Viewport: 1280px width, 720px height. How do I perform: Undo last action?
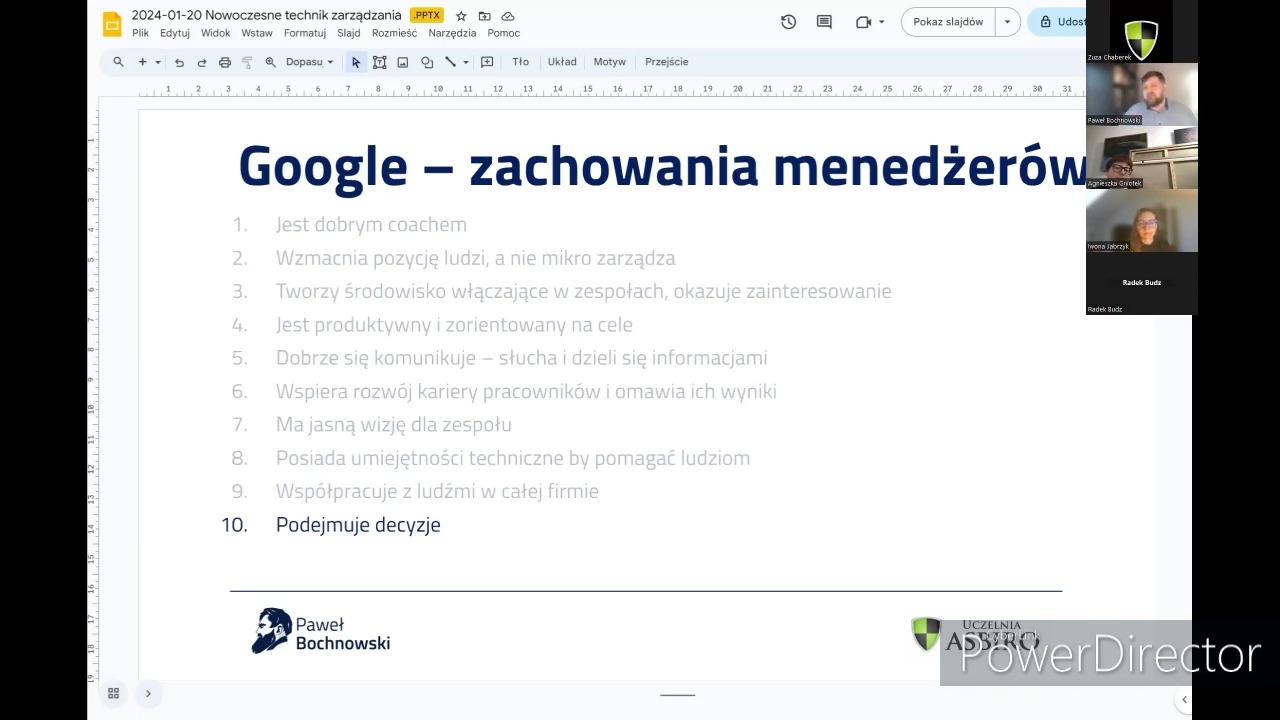pos(179,62)
